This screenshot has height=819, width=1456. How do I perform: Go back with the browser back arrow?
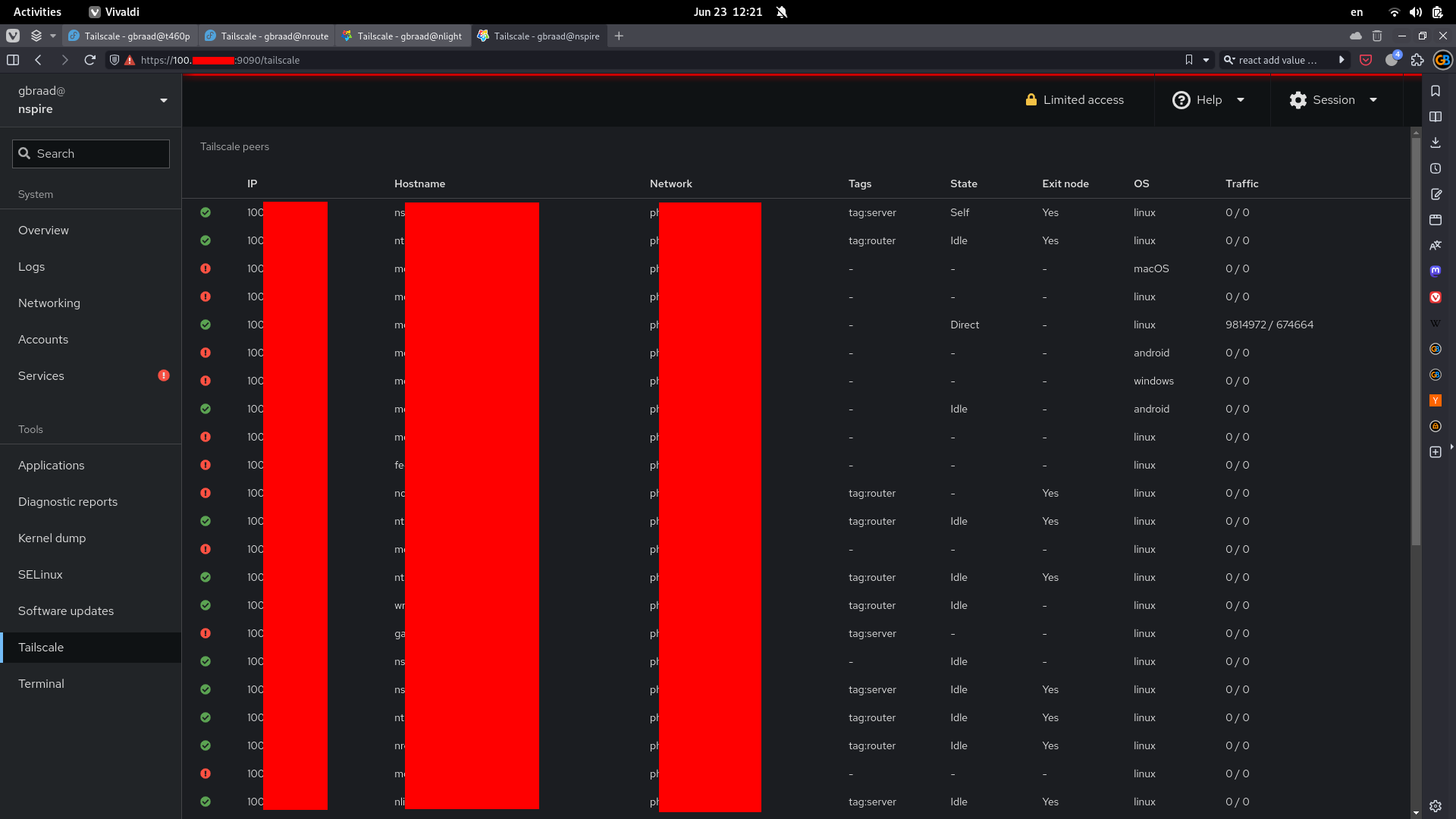tap(38, 60)
